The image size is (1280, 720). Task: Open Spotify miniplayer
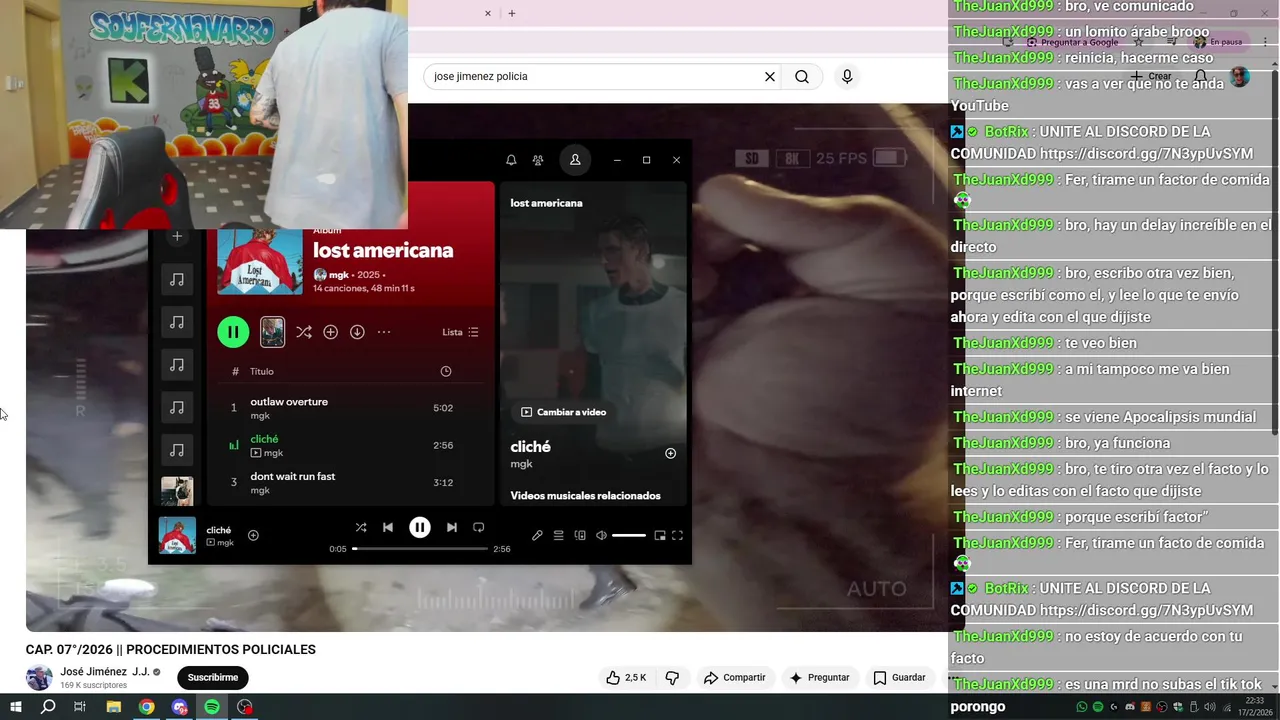(660, 536)
